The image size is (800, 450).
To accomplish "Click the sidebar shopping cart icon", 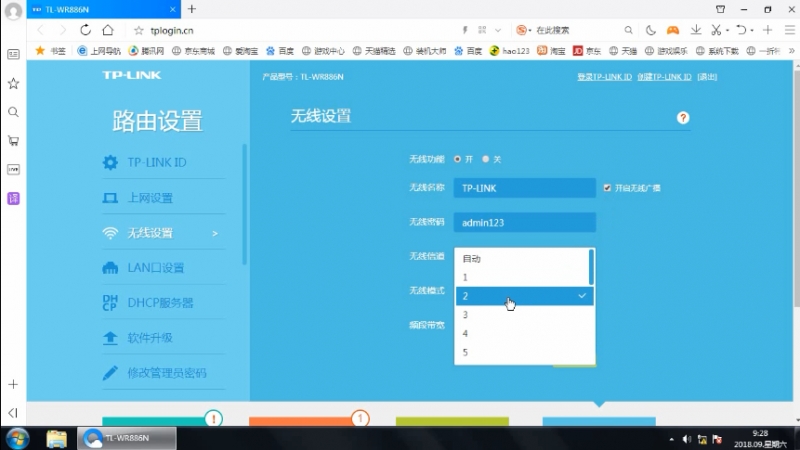I will [13, 141].
